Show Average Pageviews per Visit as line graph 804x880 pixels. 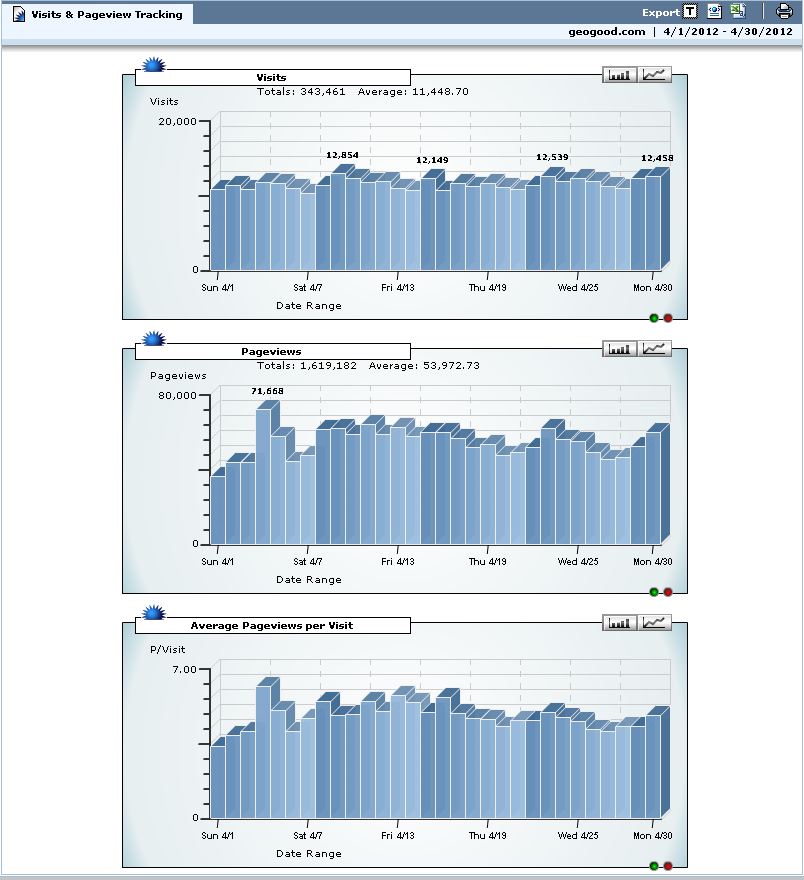pyautogui.click(x=656, y=623)
